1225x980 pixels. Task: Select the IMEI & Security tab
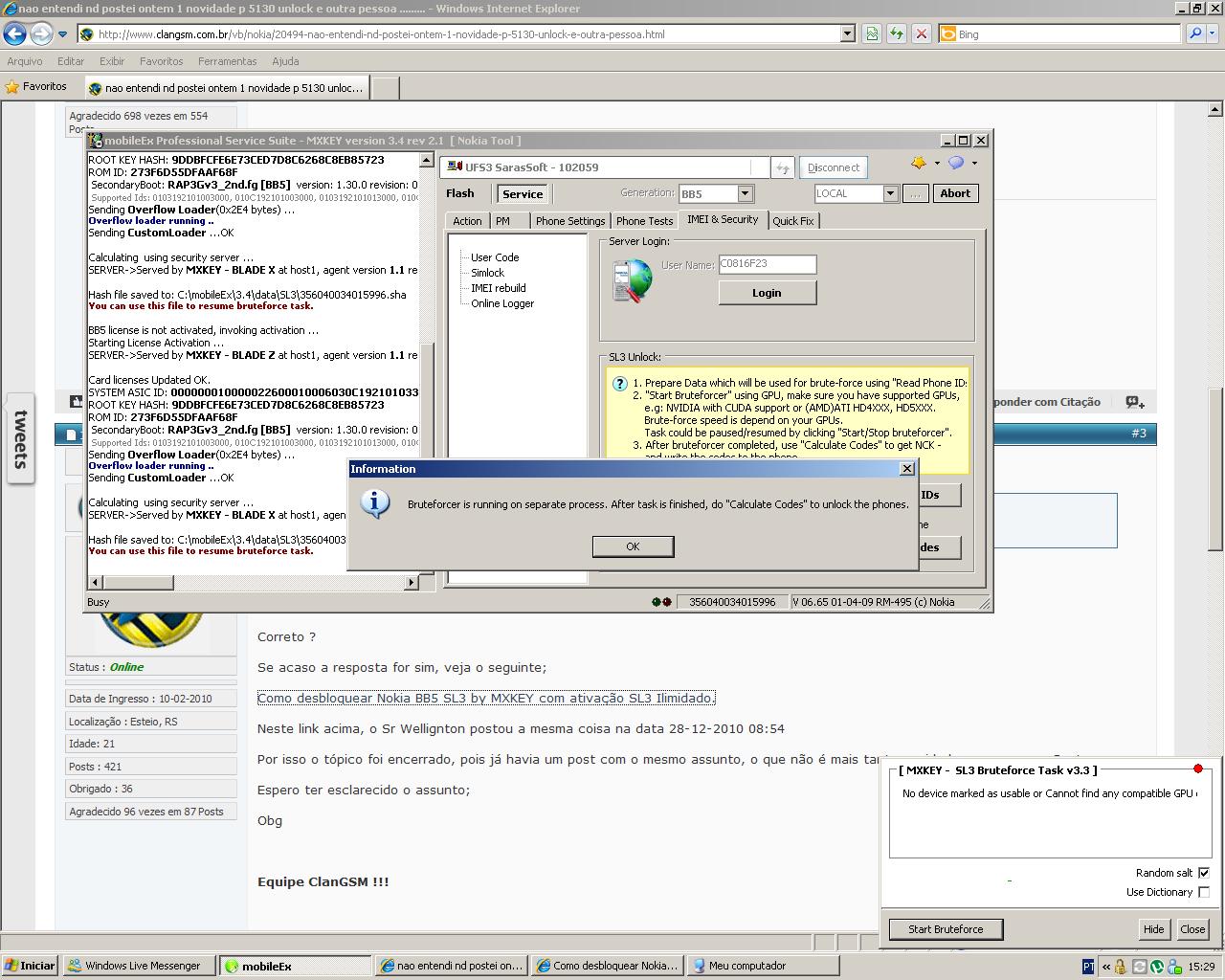click(x=723, y=219)
